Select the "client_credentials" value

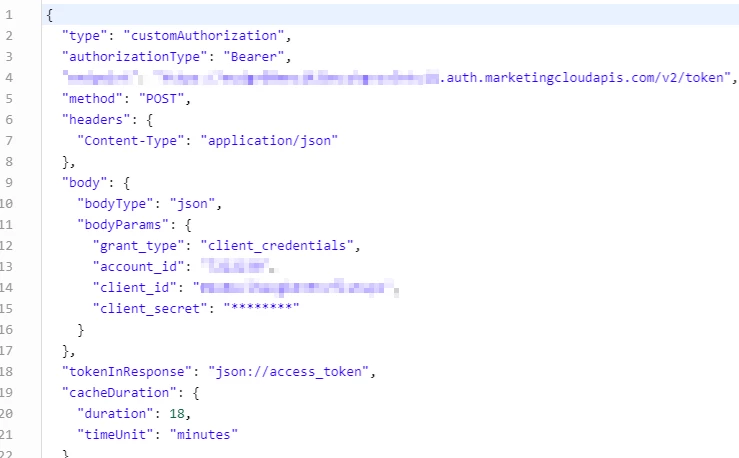coord(277,245)
